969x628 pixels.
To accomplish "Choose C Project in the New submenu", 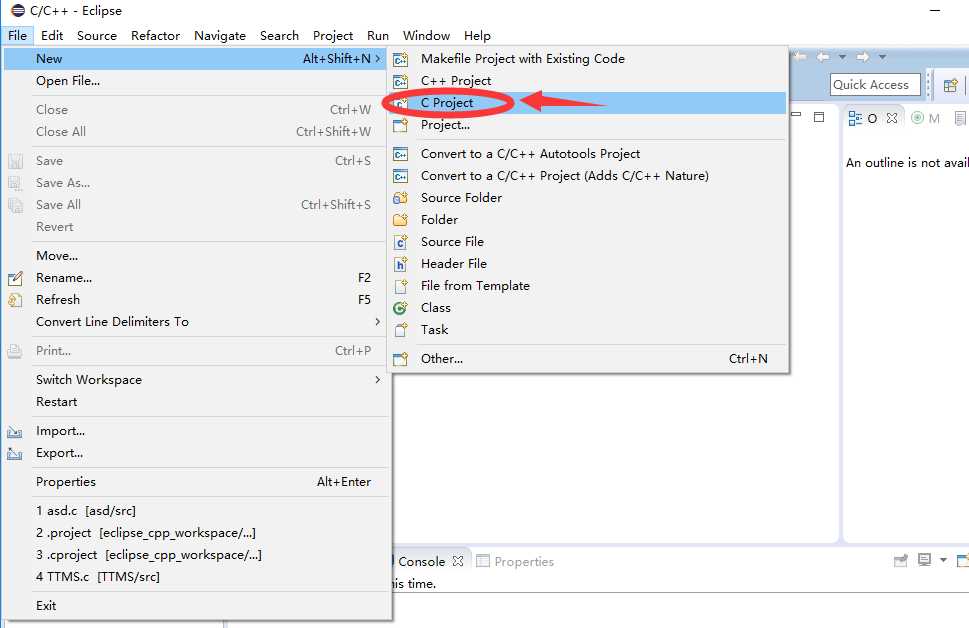I will tap(586, 103).
